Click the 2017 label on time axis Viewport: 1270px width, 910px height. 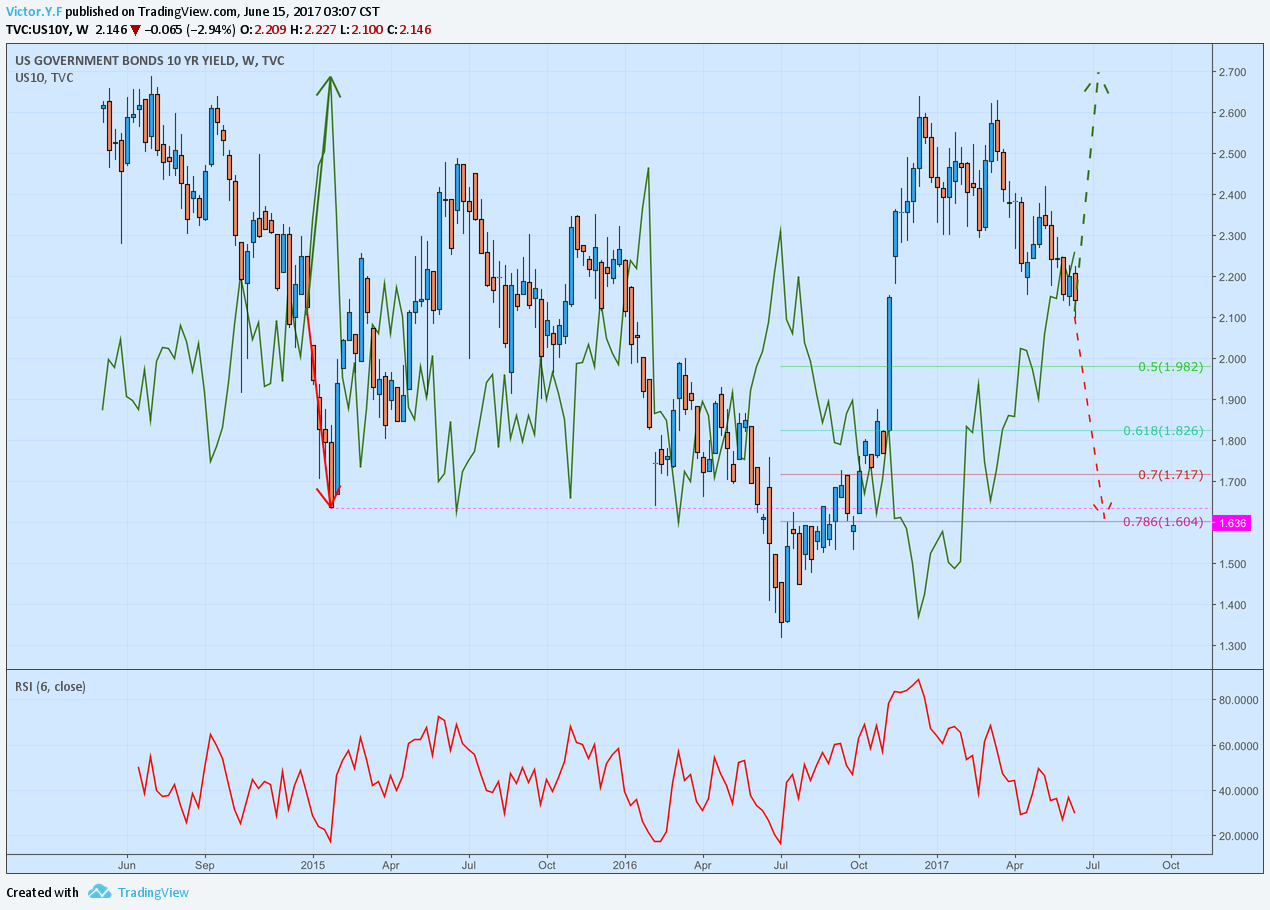[936, 865]
